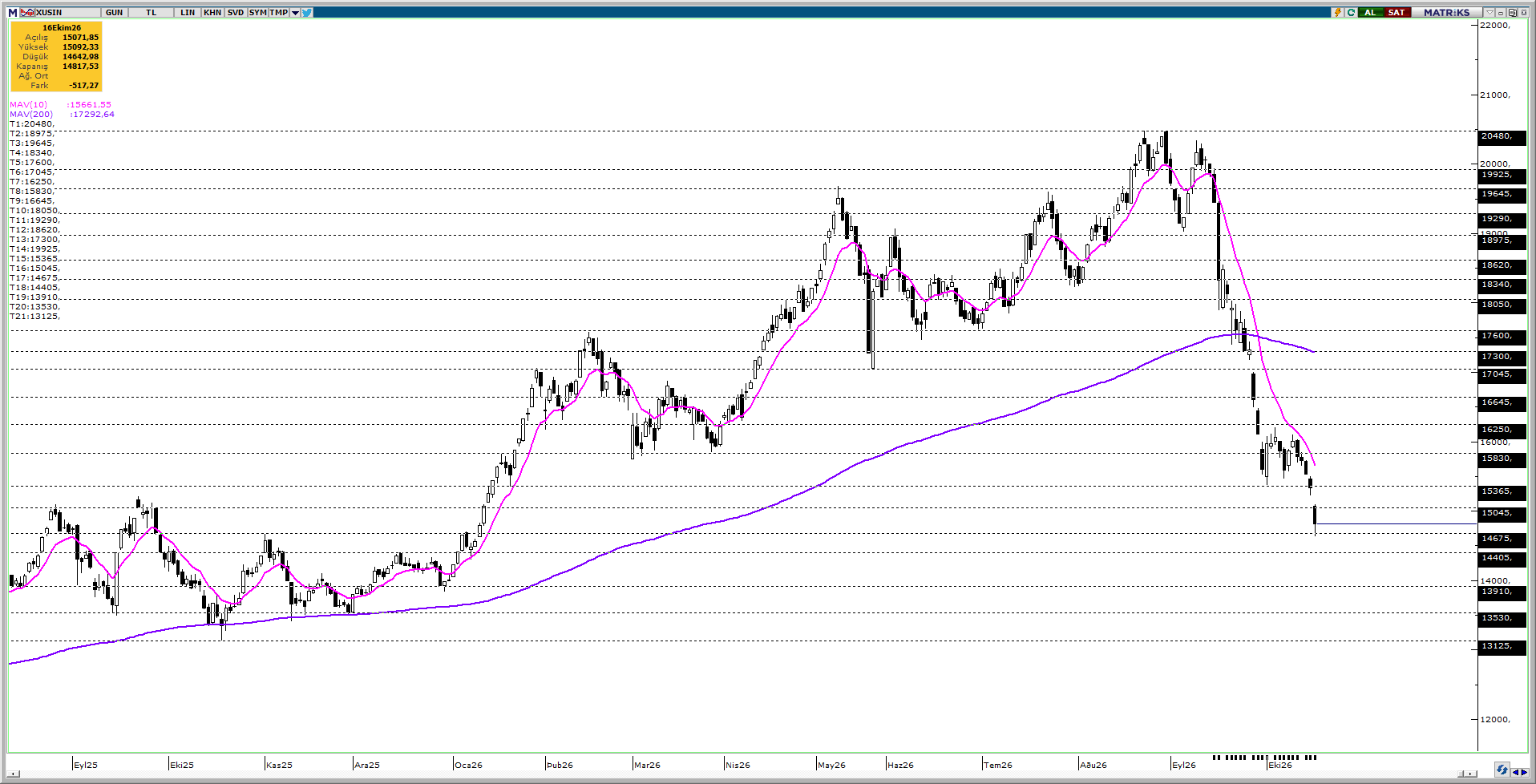Open the window options triangle dropdown
This screenshot has height=784, width=1536.
coord(1490,12)
